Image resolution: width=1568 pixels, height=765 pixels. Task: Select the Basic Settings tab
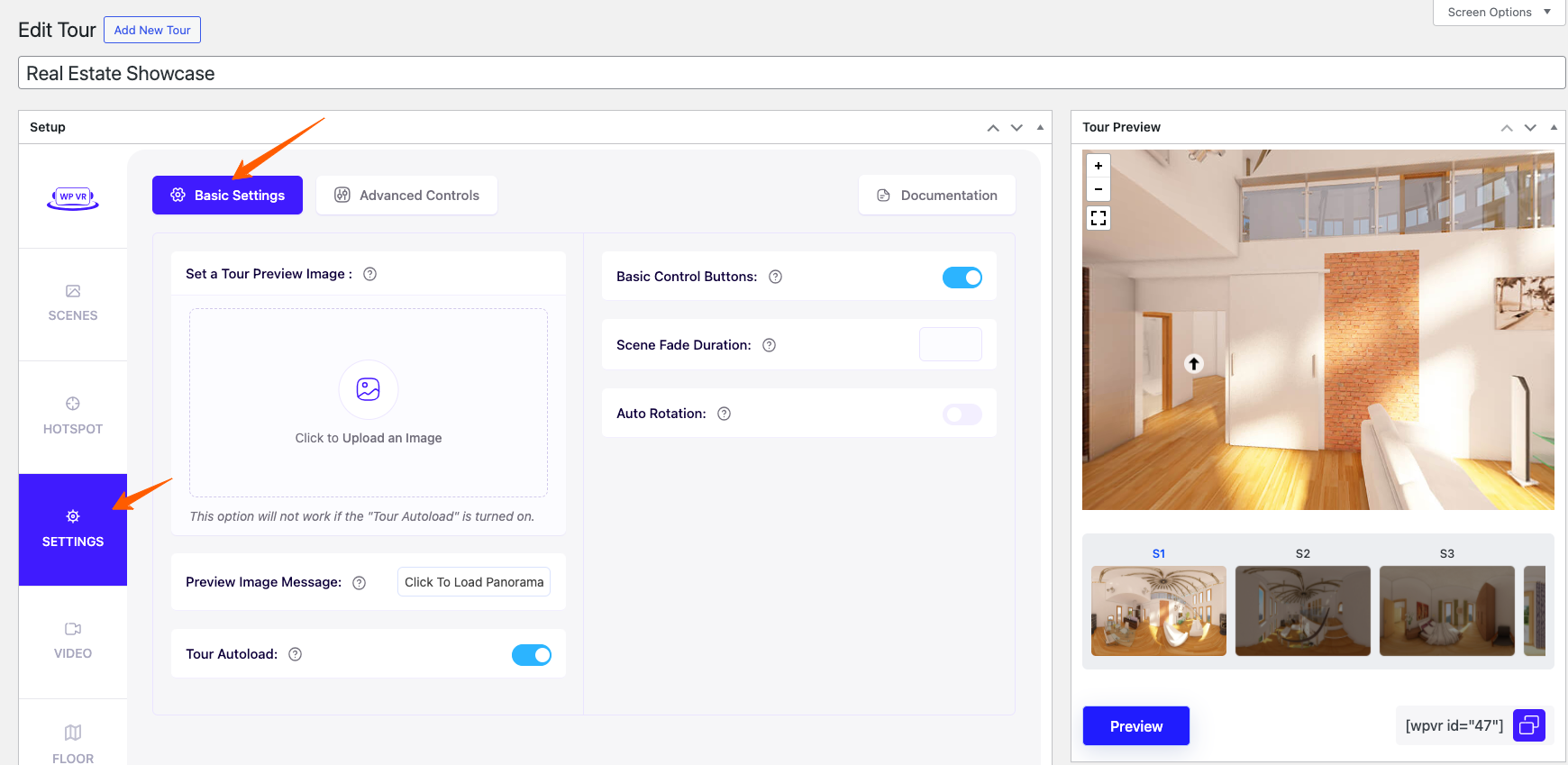click(227, 196)
